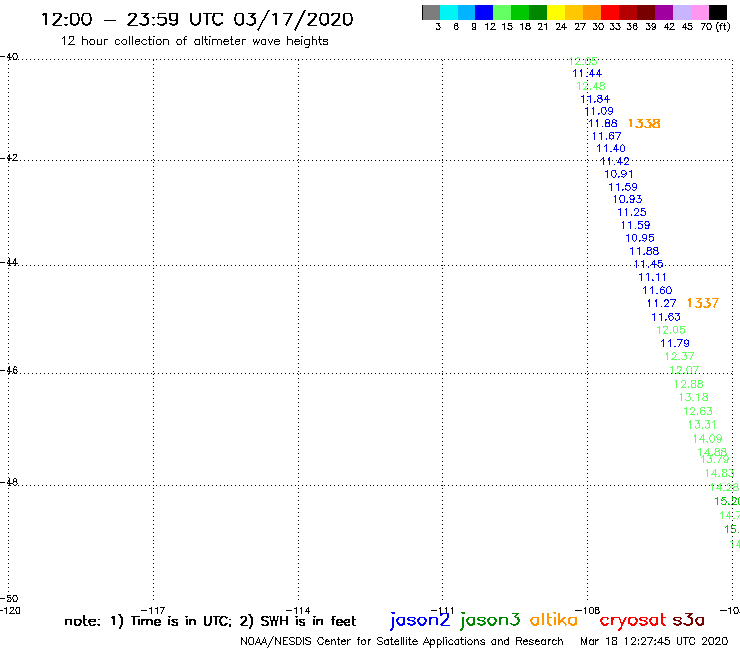Click the wave height value 10.91
This screenshot has width=740, height=650.
[x=619, y=174]
